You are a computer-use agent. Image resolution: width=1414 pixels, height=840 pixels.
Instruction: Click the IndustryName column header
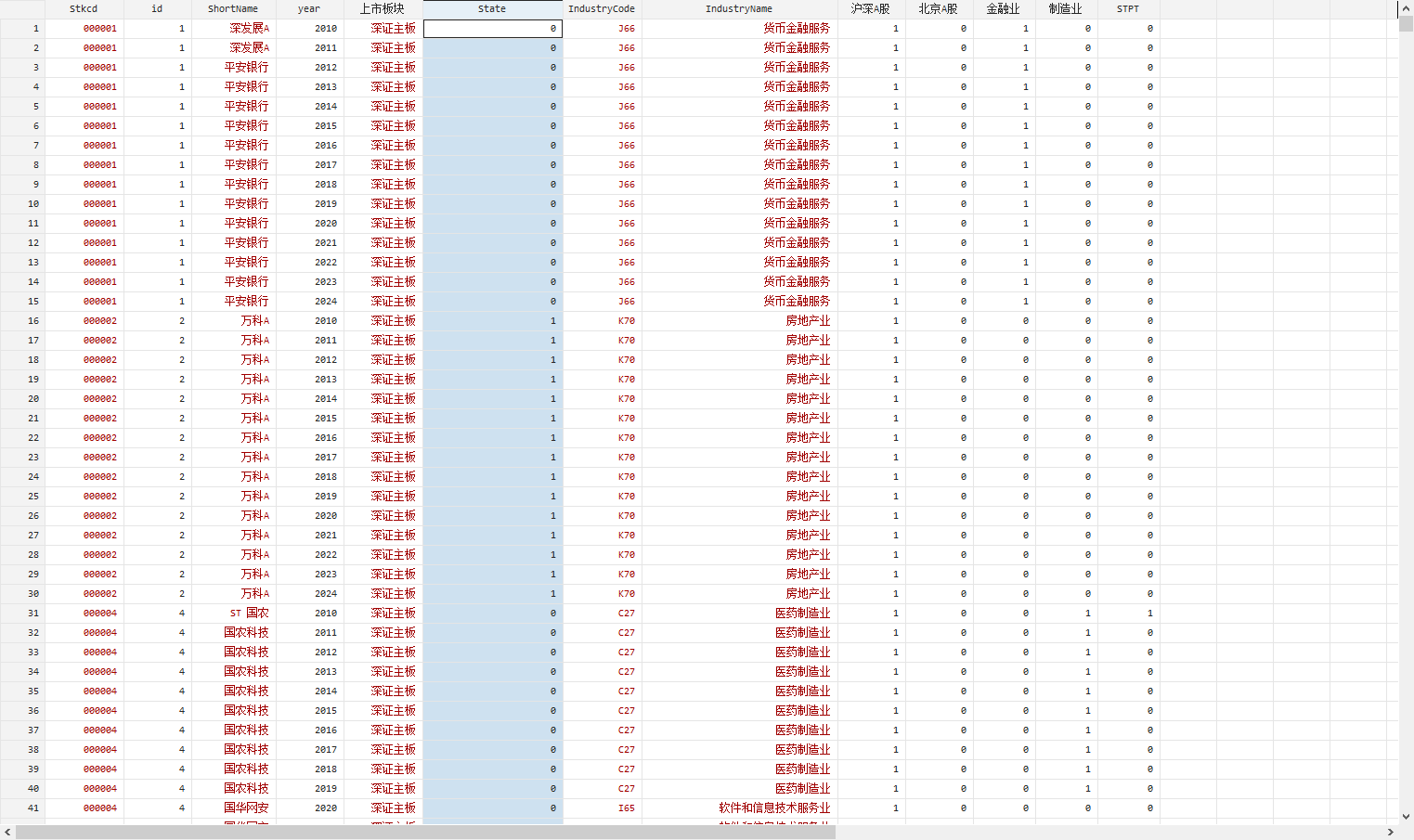tap(739, 9)
